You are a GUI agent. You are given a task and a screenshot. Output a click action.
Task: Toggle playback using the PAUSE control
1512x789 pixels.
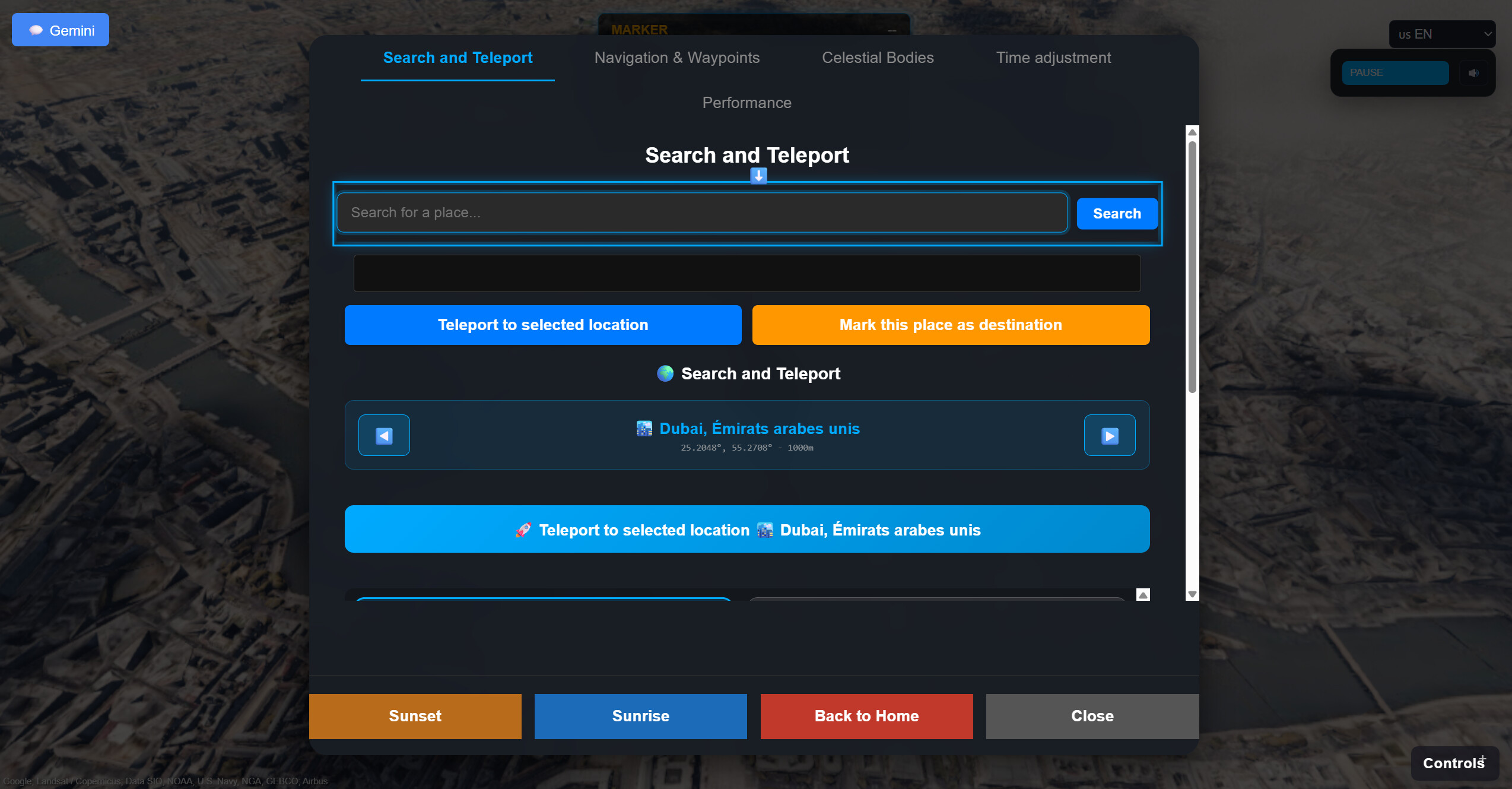click(1395, 72)
